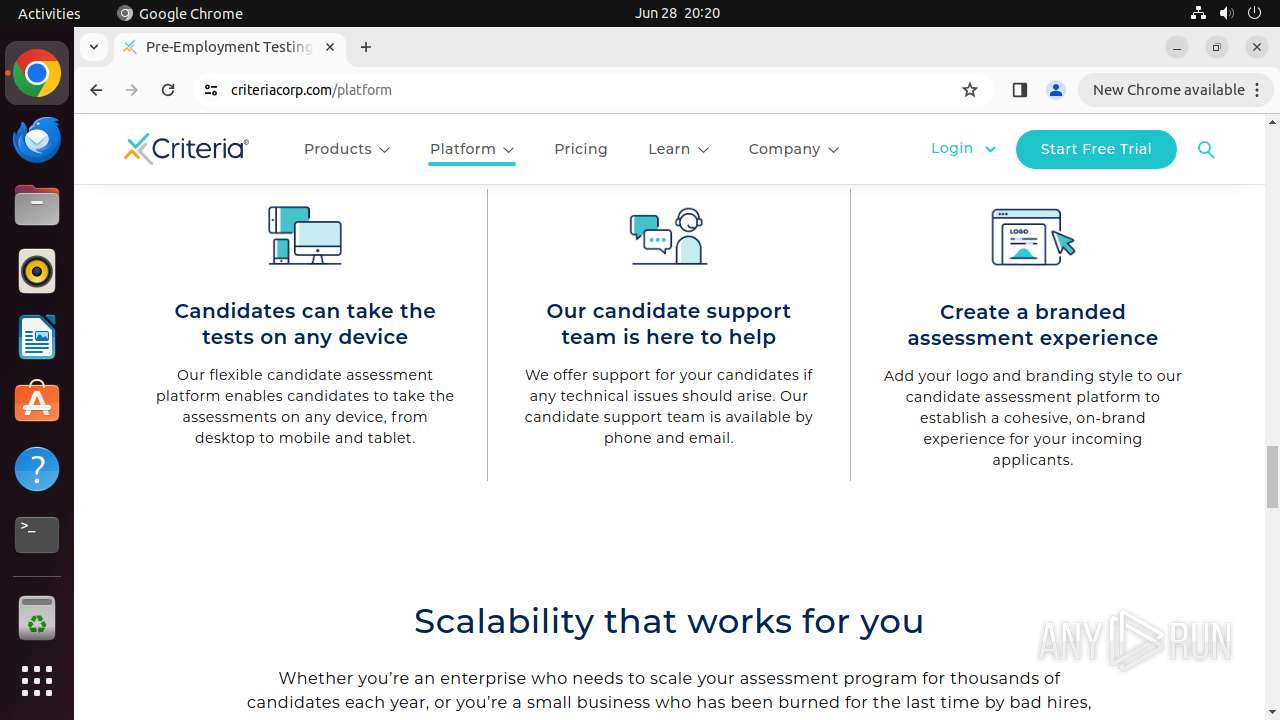Open Activities overview
1280x720 pixels.
pyautogui.click(x=49, y=13)
